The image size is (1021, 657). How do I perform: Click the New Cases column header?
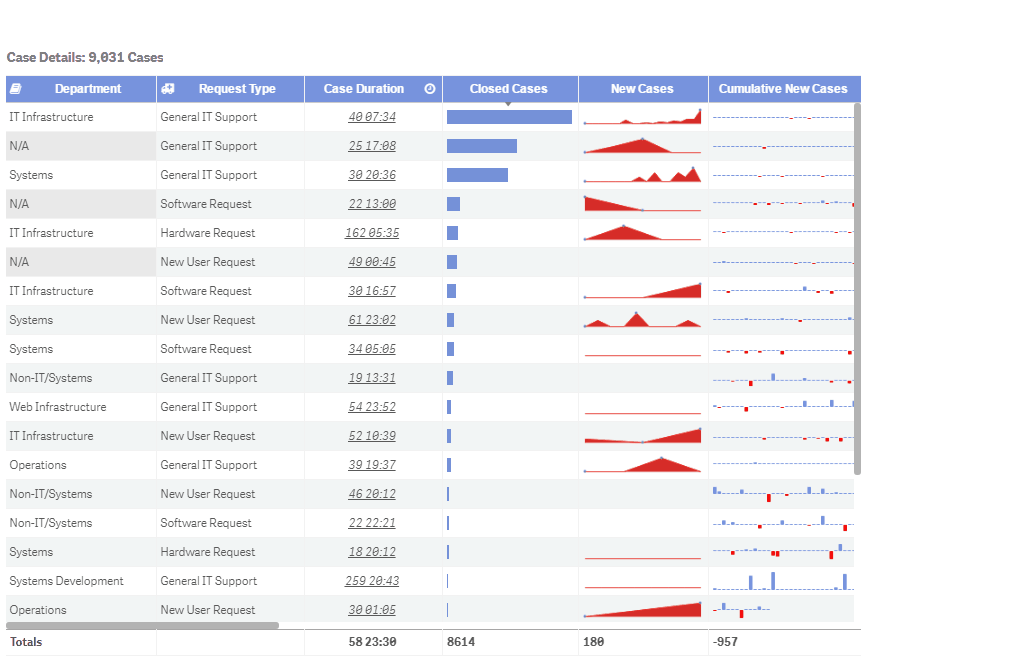pos(642,89)
